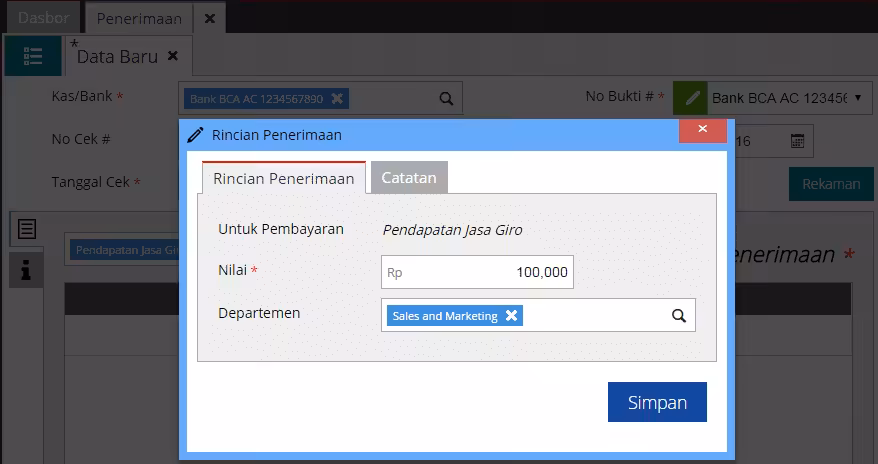Close the Data Baru tab
This screenshot has height=464, width=878.
[x=173, y=56]
